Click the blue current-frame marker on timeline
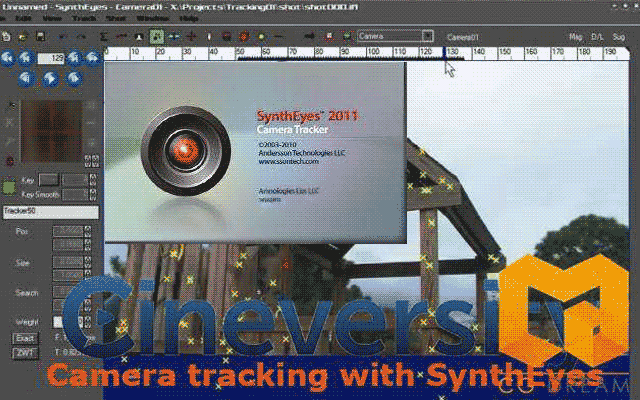Viewport: 640px width, 400px height. 444,54
